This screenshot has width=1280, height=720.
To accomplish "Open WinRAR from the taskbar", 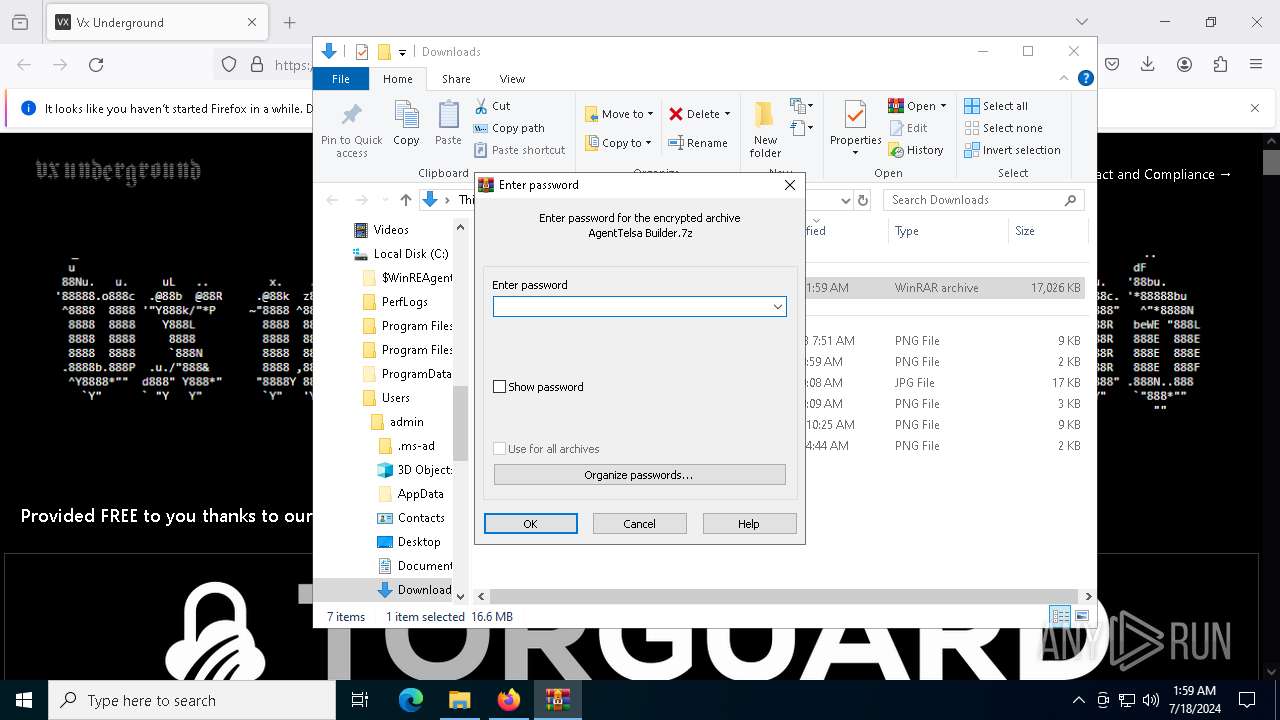I will pyautogui.click(x=558, y=700).
